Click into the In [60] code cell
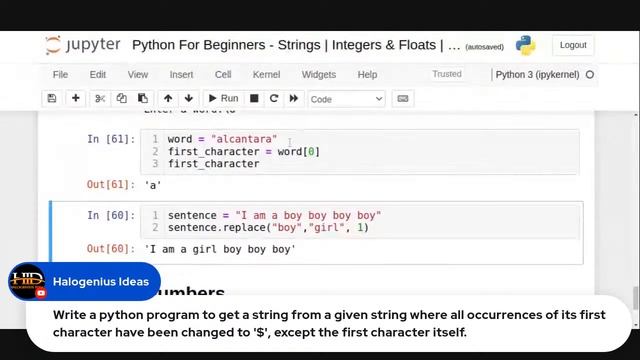Image resolution: width=640 pixels, height=360 pixels. coord(360,222)
